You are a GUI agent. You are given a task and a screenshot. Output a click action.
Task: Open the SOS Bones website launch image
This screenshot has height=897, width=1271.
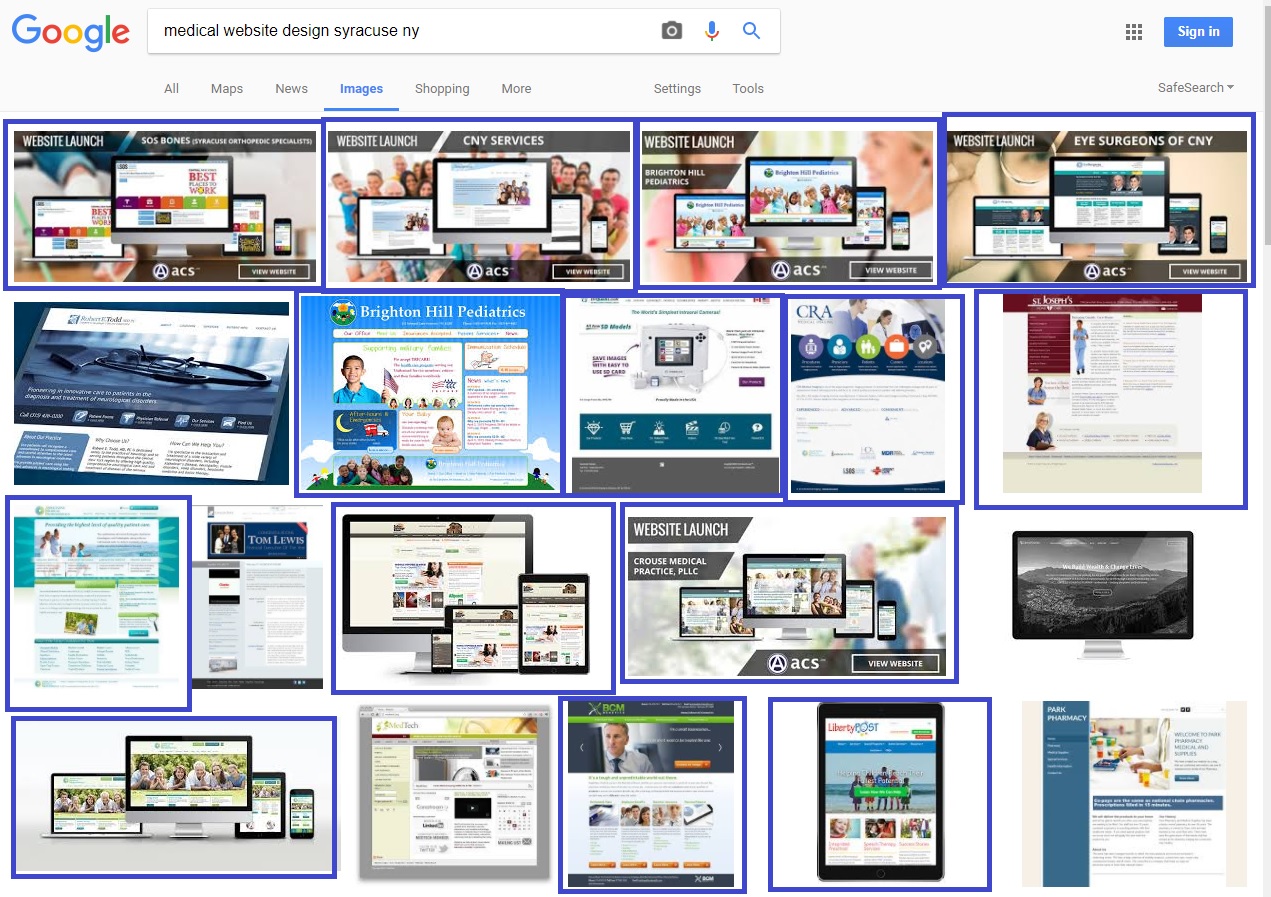pos(163,205)
